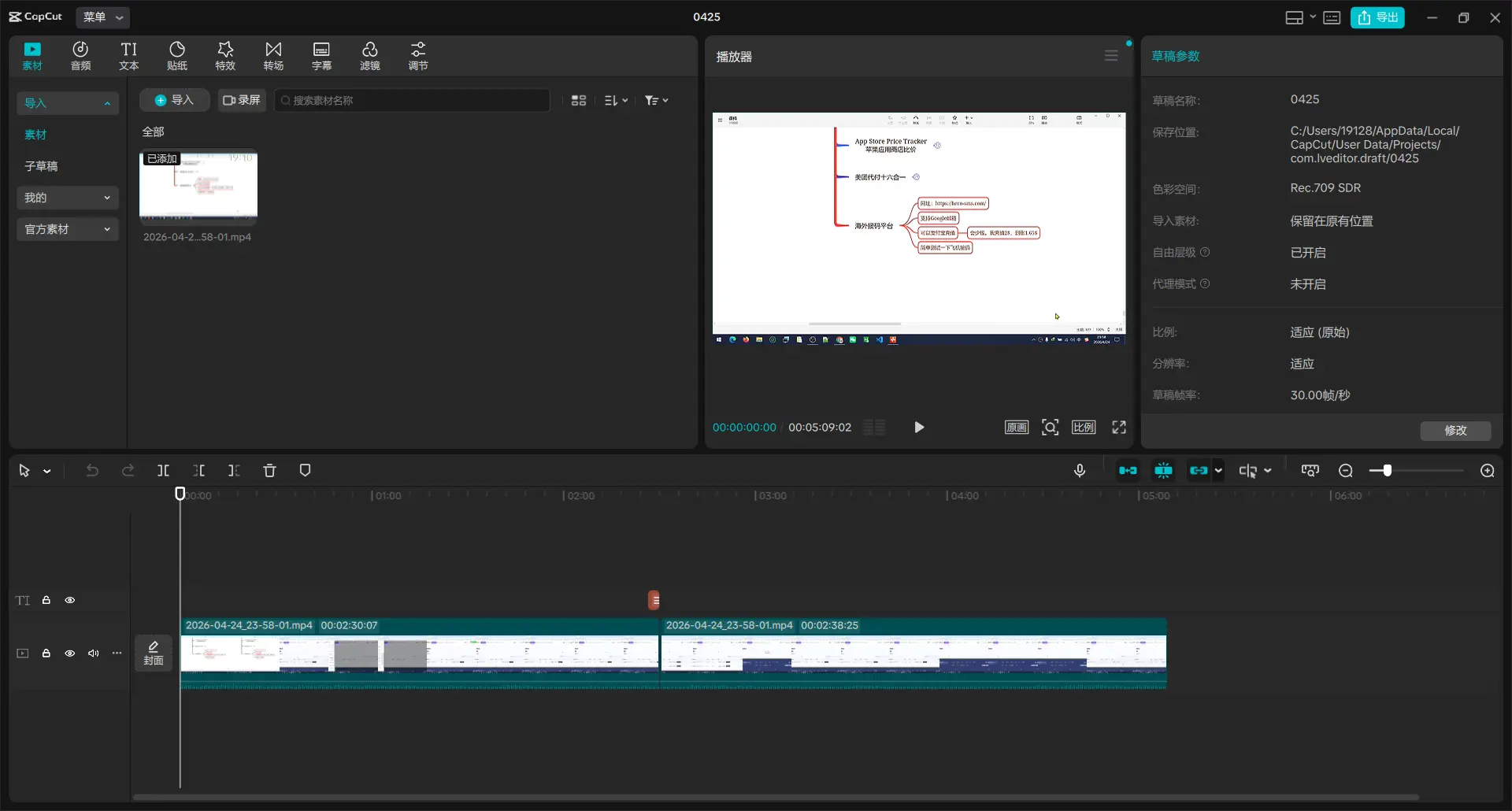Click the 导出 export button
Screen dimensions: 1512x811
[1377, 17]
